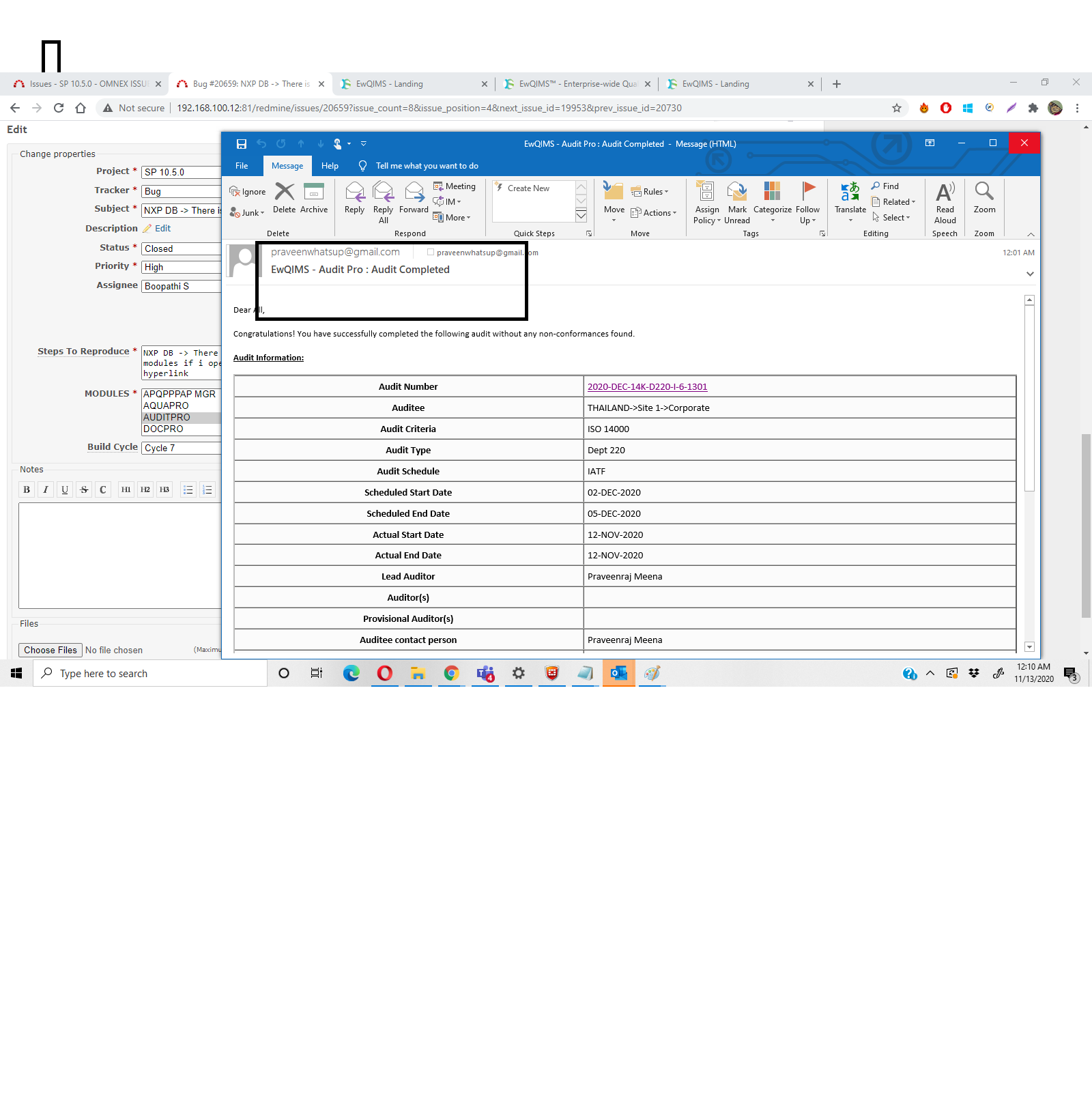Screen dimensions: 1092x1099
Task: Click Windows search box
Action: 150,674
